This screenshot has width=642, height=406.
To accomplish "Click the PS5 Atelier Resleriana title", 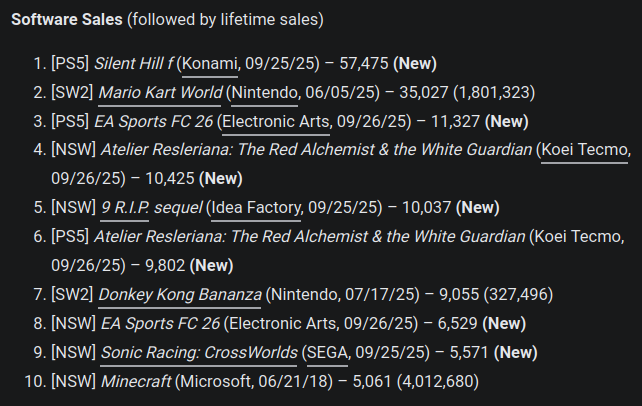I will tap(309, 237).
